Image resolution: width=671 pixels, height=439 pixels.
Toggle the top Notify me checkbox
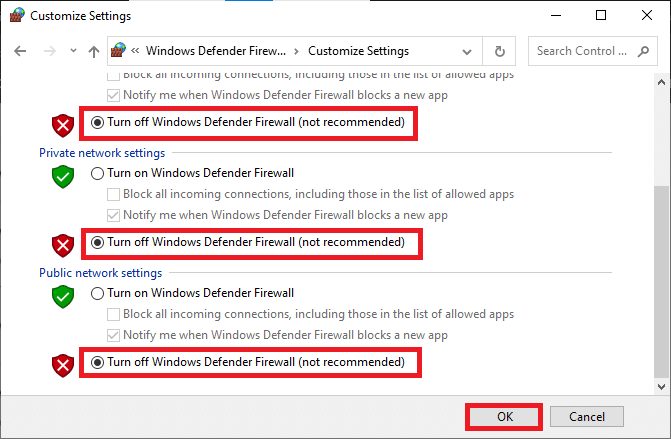tap(113, 95)
